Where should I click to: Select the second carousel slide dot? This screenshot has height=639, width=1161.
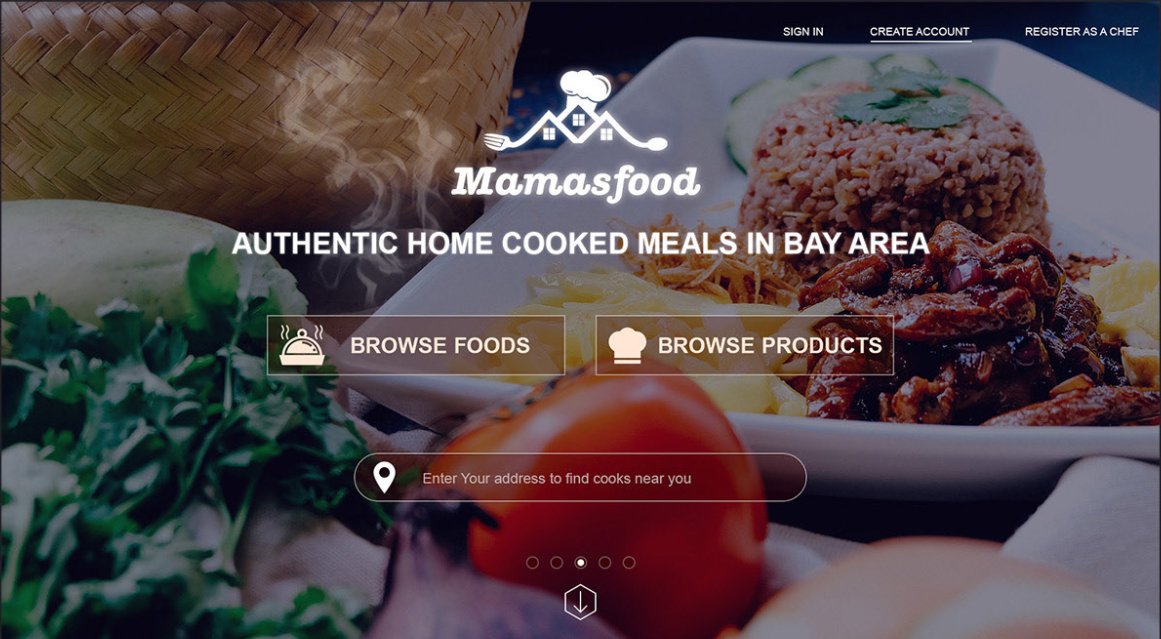(556, 563)
